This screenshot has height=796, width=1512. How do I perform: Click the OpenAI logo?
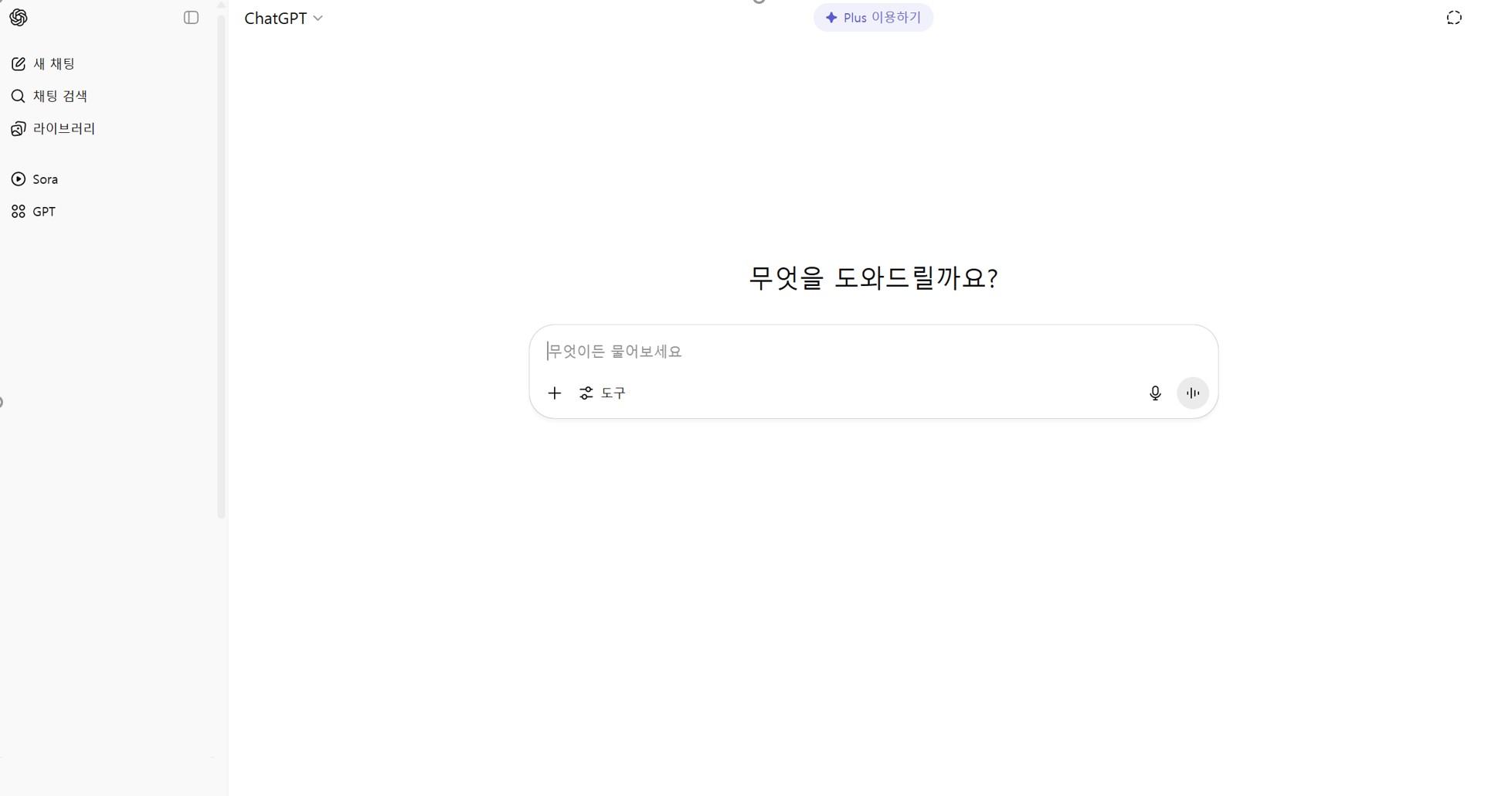tap(19, 17)
